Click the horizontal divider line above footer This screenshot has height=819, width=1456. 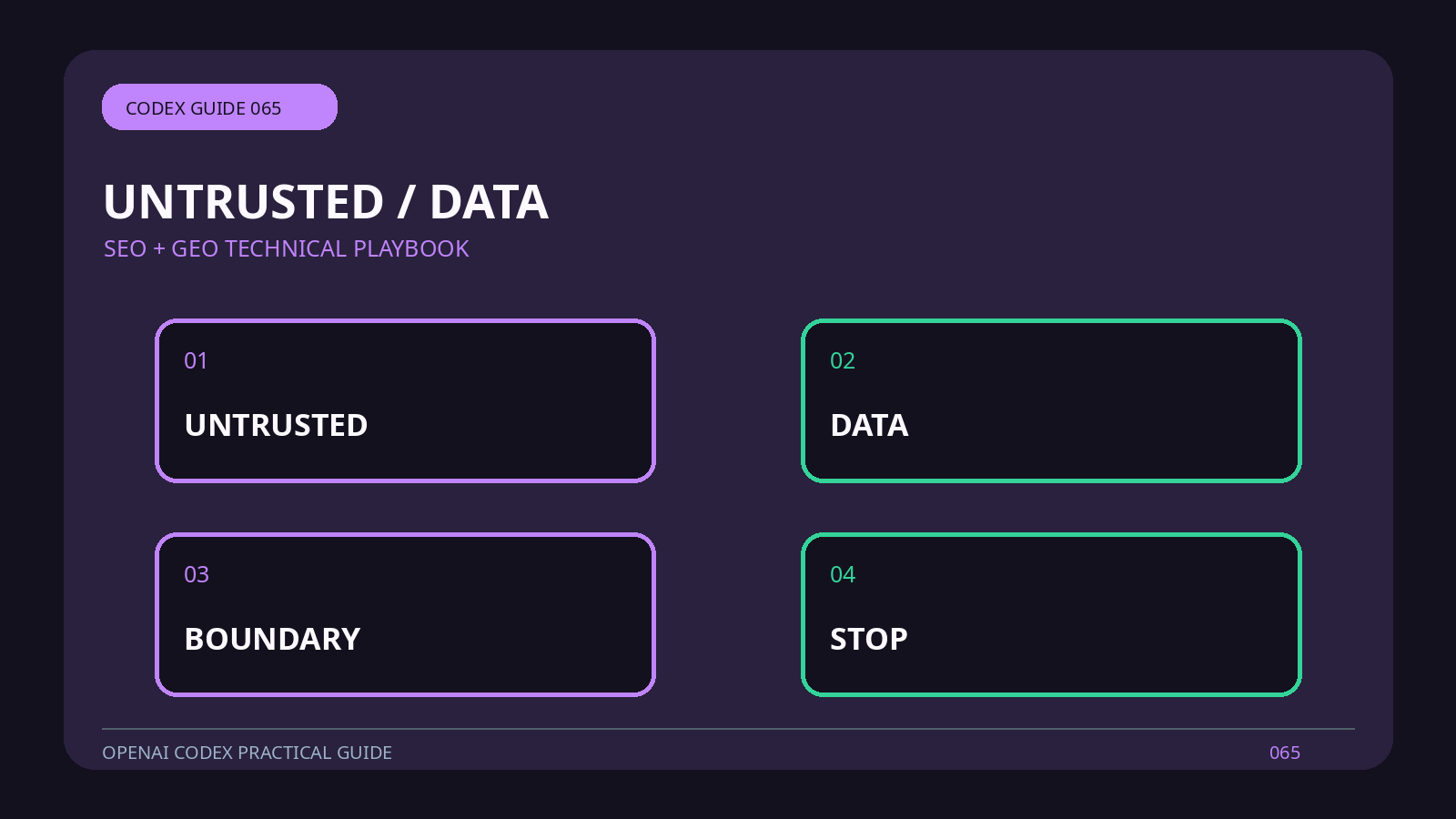click(x=728, y=729)
